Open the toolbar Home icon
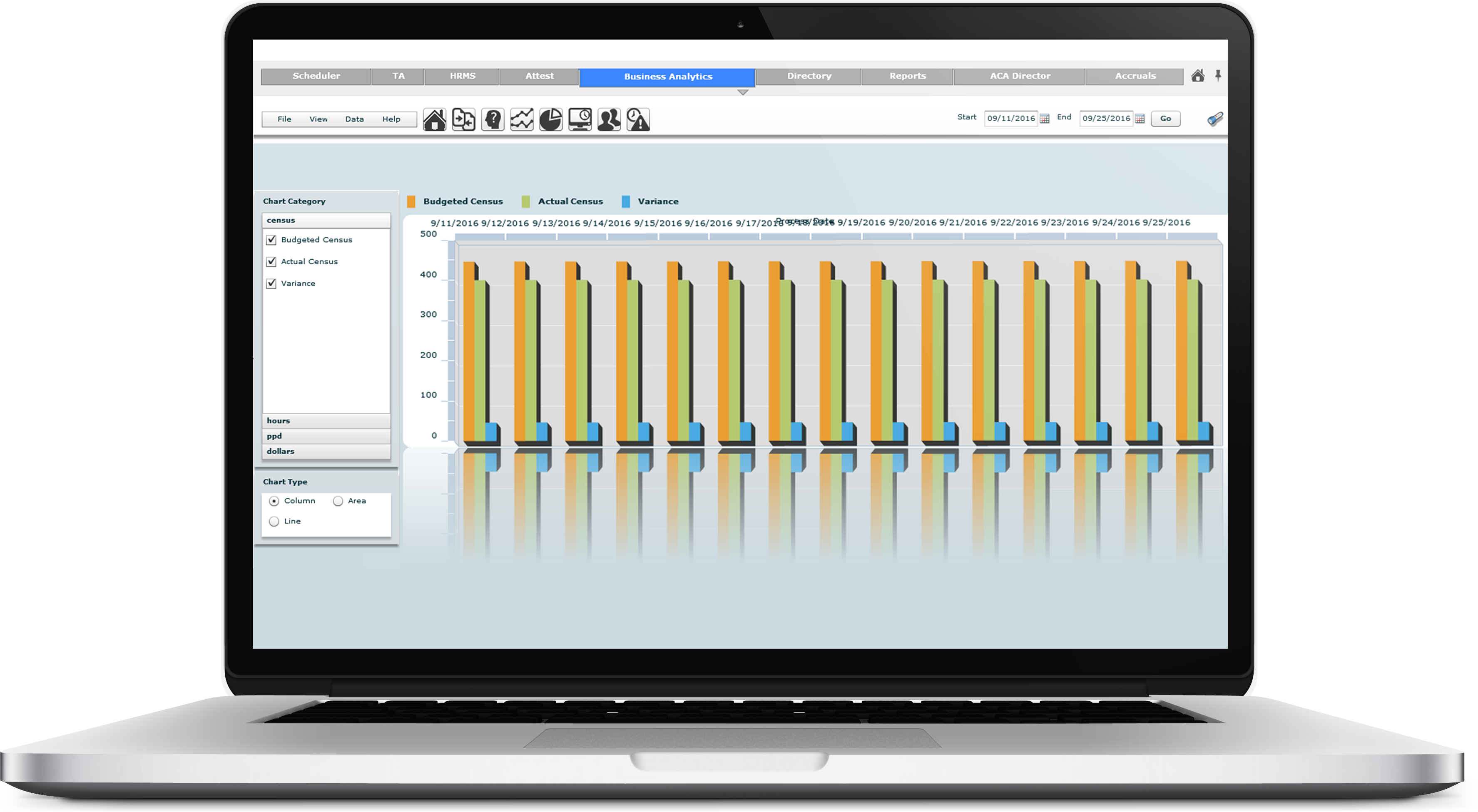Screen dimensions: 1478x812 pos(434,119)
